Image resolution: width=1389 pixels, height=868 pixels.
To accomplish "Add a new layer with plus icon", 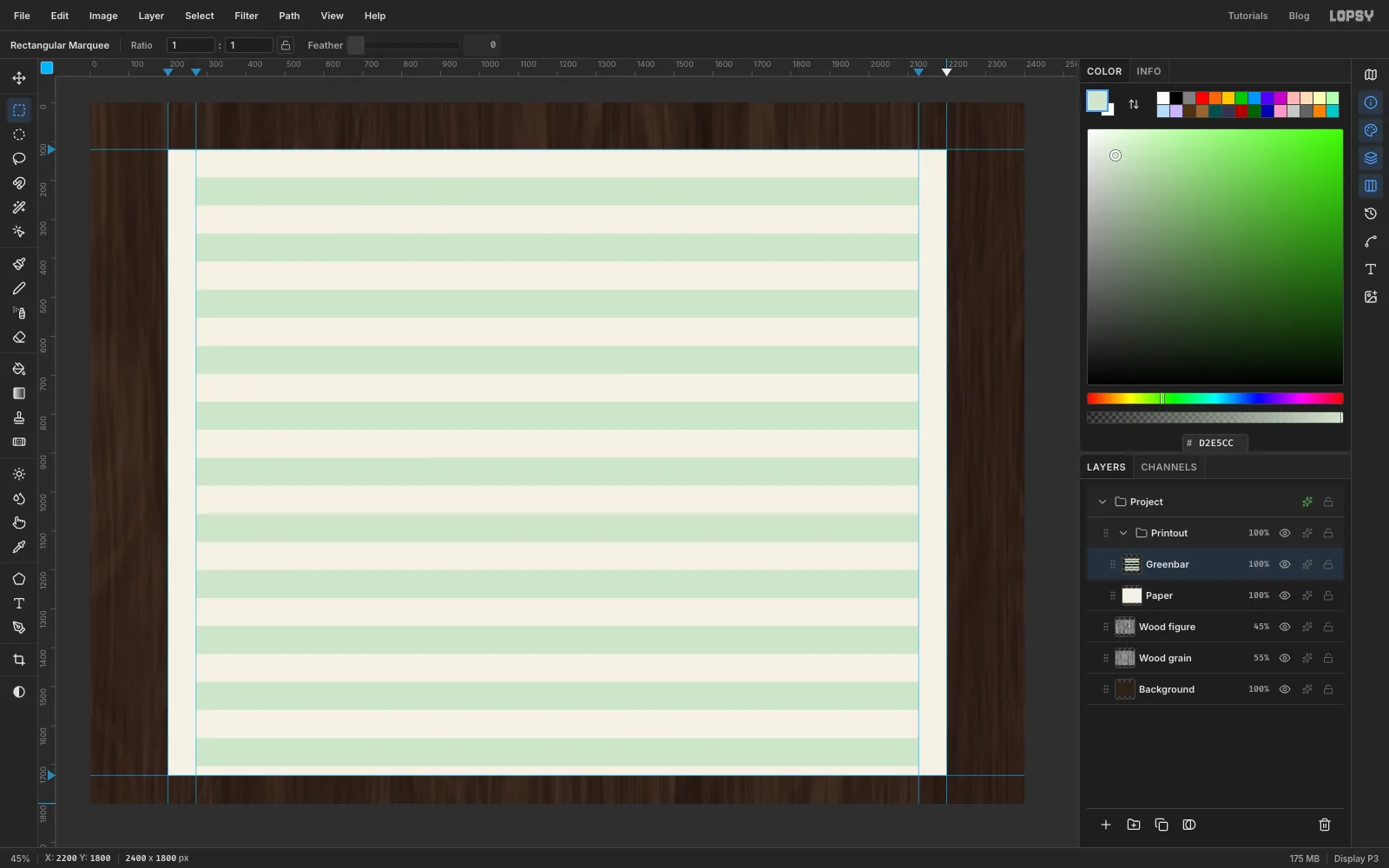I will tap(1106, 825).
